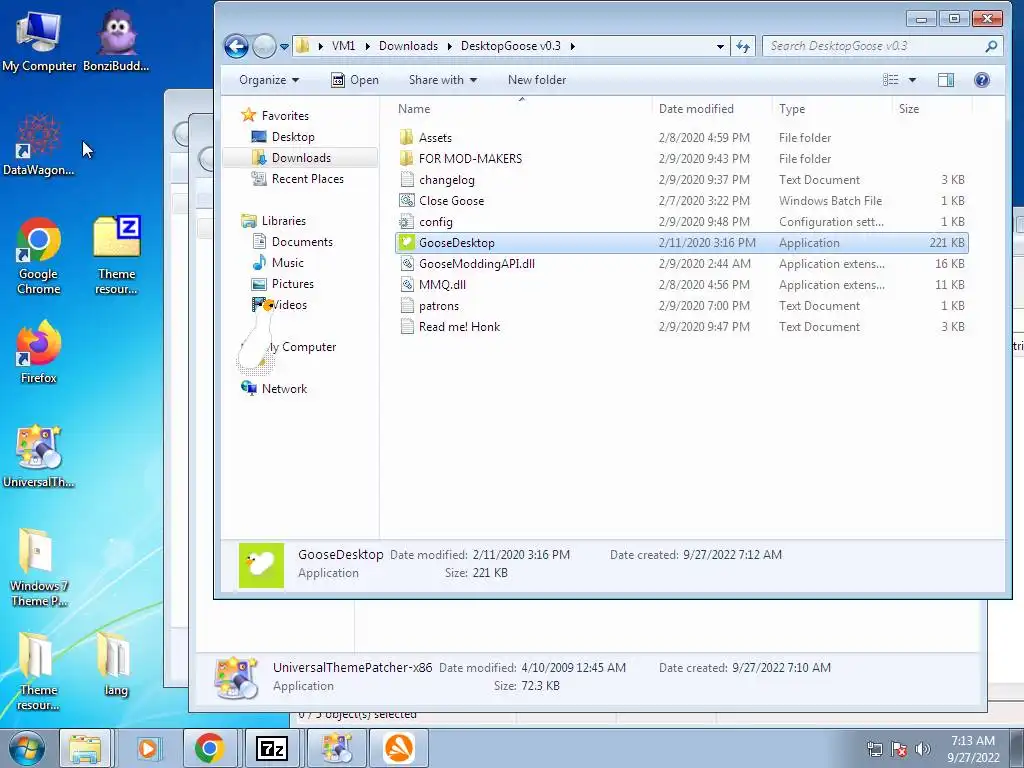Viewport: 1024px width, 768px height.
Task: Expand the arrow after DesktopGoose v0.3 breadcrumb
Action: point(573,46)
